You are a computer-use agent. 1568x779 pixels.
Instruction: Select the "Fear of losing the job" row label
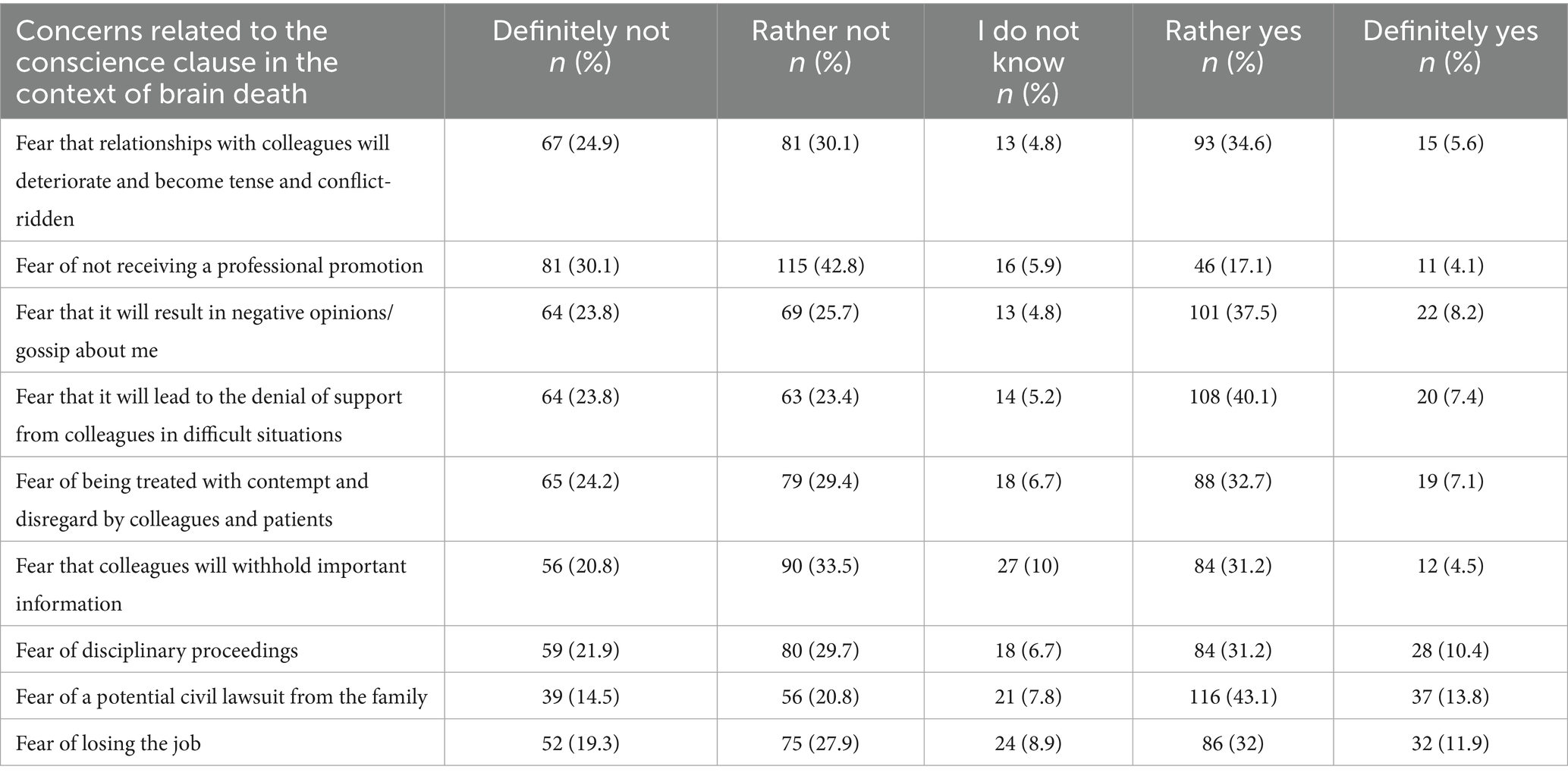tap(108, 743)
